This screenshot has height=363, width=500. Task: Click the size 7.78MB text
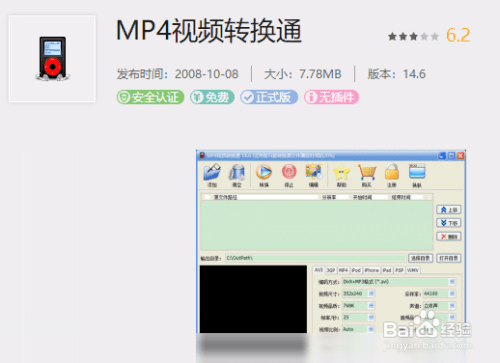[x=320, y=74]
